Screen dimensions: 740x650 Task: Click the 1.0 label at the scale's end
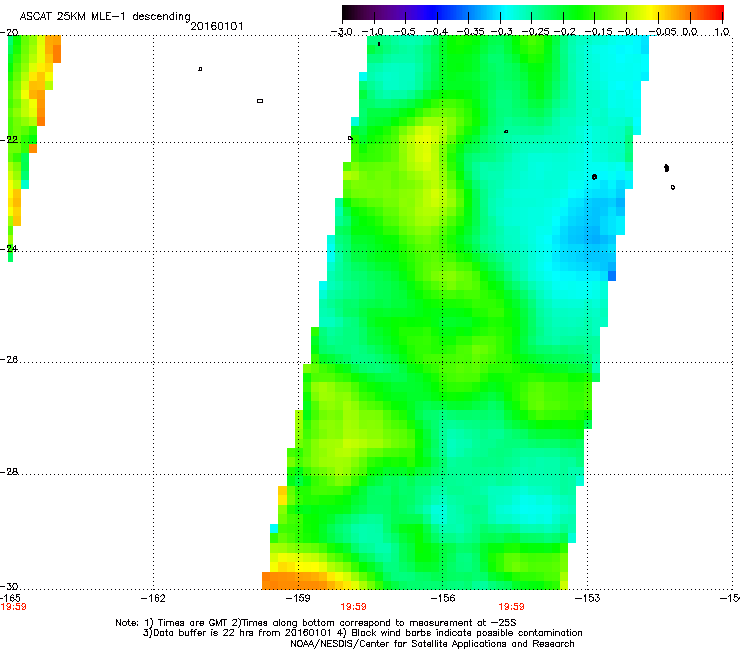[722, 32]
